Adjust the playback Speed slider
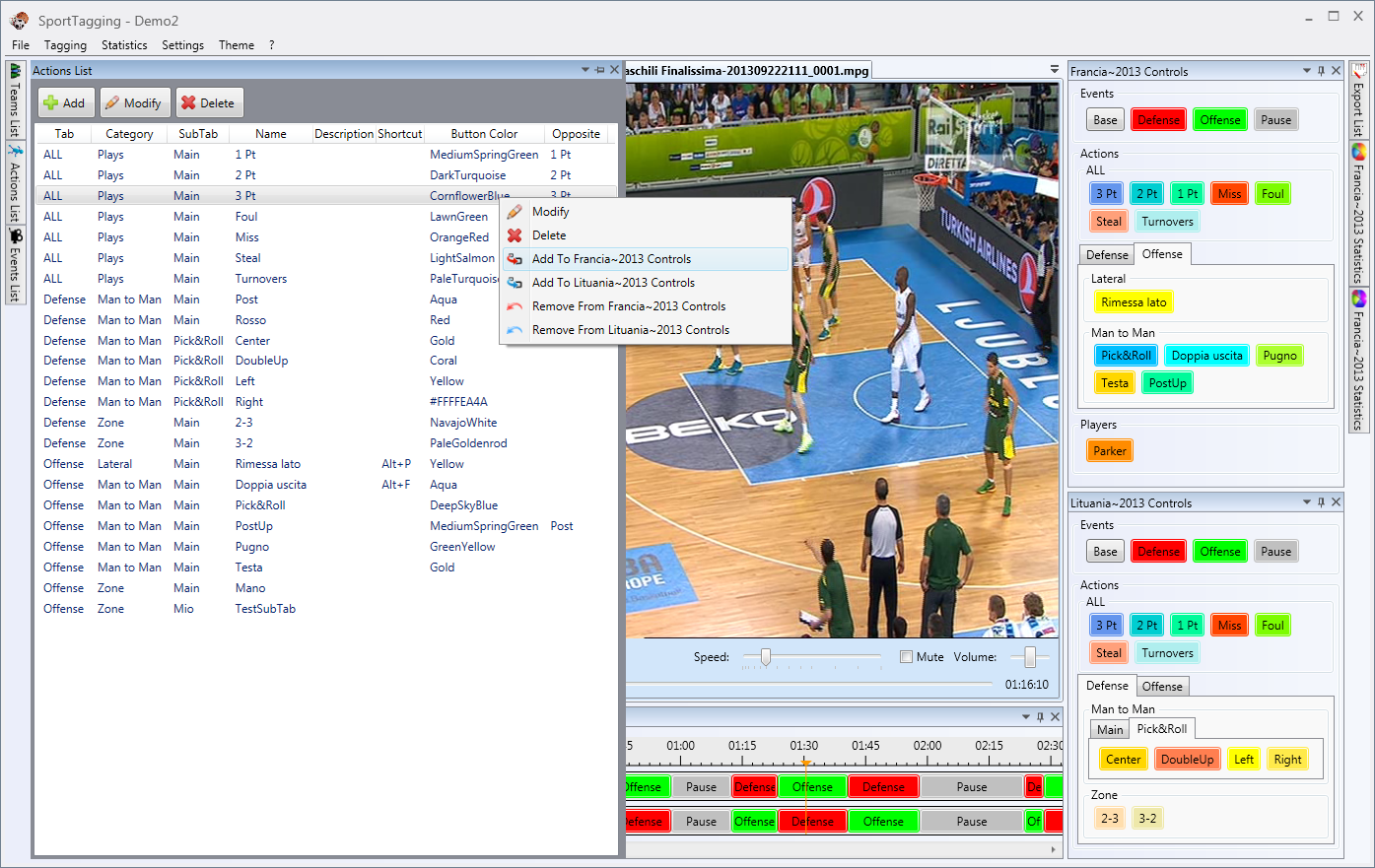Screen dimensions: 1375x868 (765, 657)
